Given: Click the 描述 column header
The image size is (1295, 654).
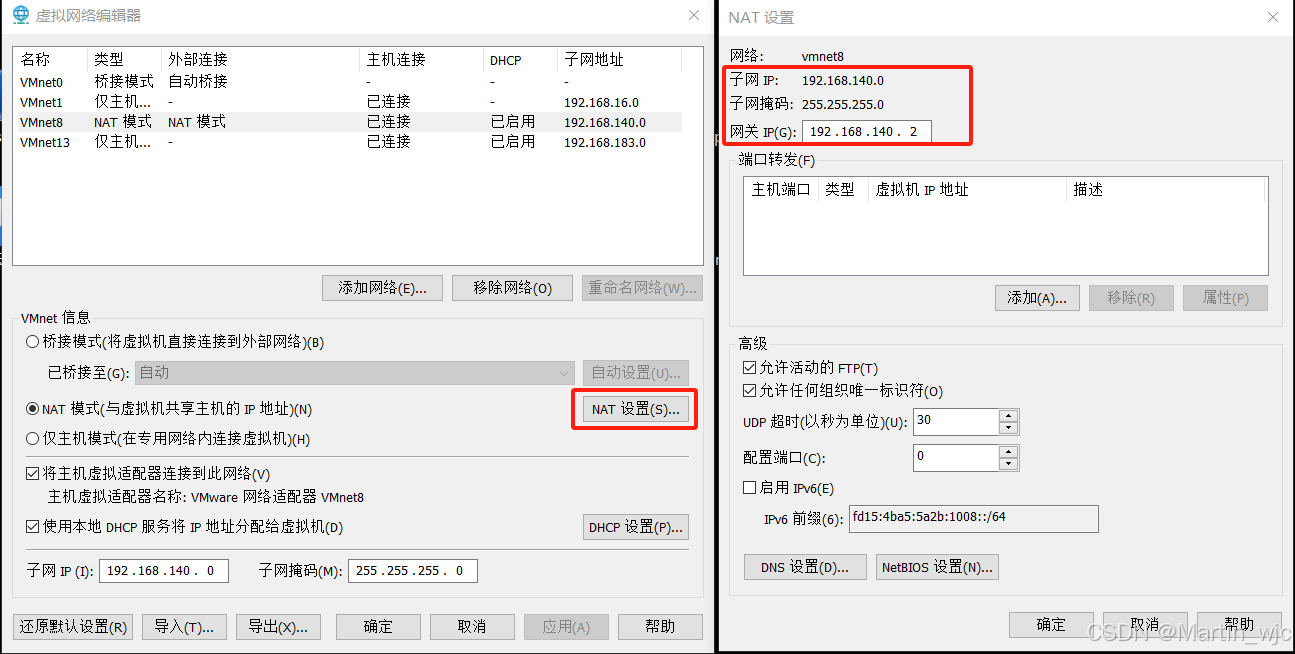Looking at the screenshot, I should point(1166,190).
